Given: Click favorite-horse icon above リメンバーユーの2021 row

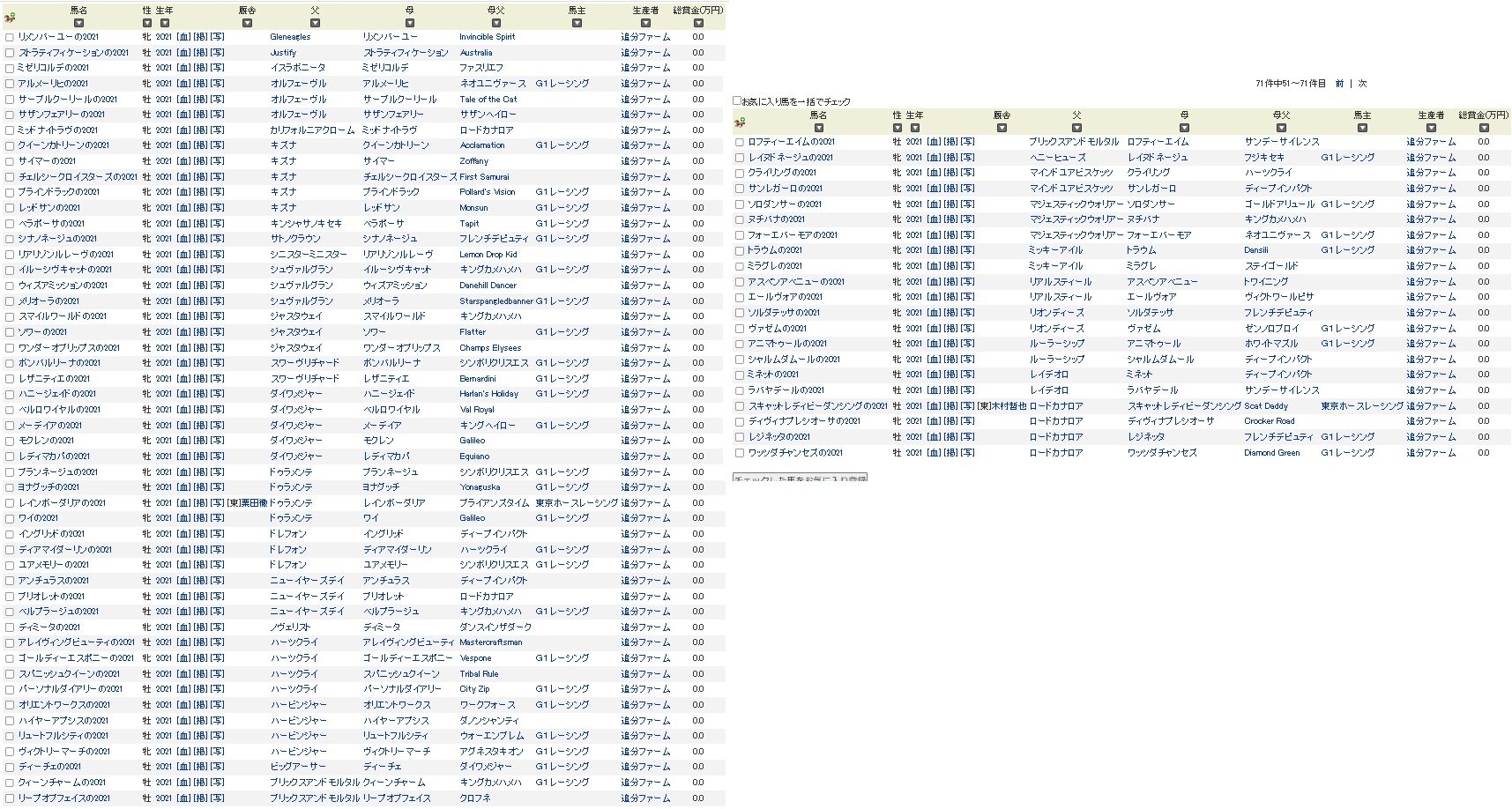Looking at the screenshot, I should point(10,18).
